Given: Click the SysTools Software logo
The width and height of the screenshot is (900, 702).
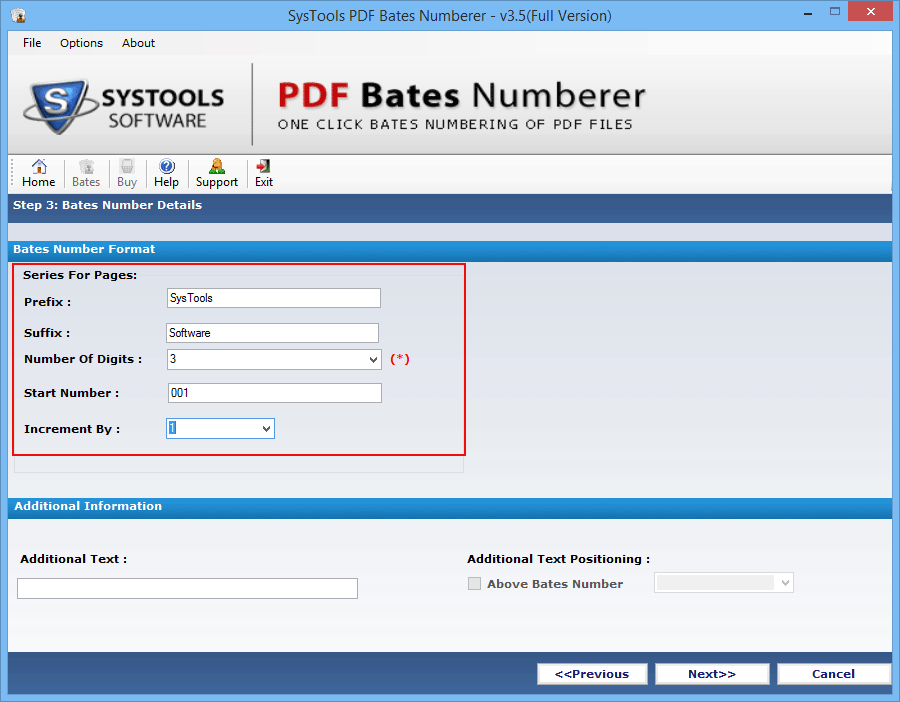Looking at the screenshot, I should point(123,106).
